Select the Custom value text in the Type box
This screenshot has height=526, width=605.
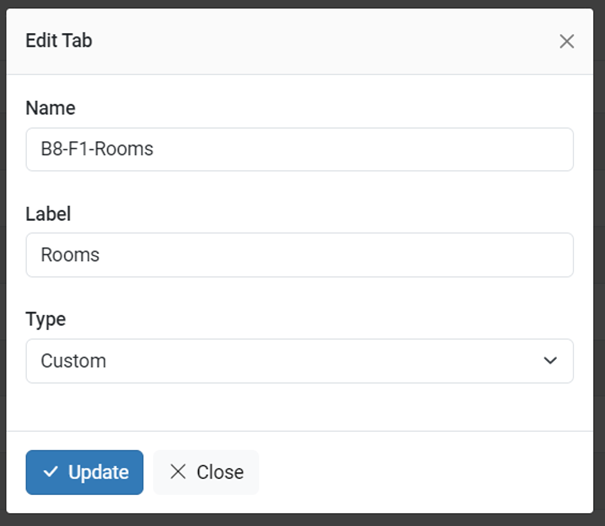point(73,361)
